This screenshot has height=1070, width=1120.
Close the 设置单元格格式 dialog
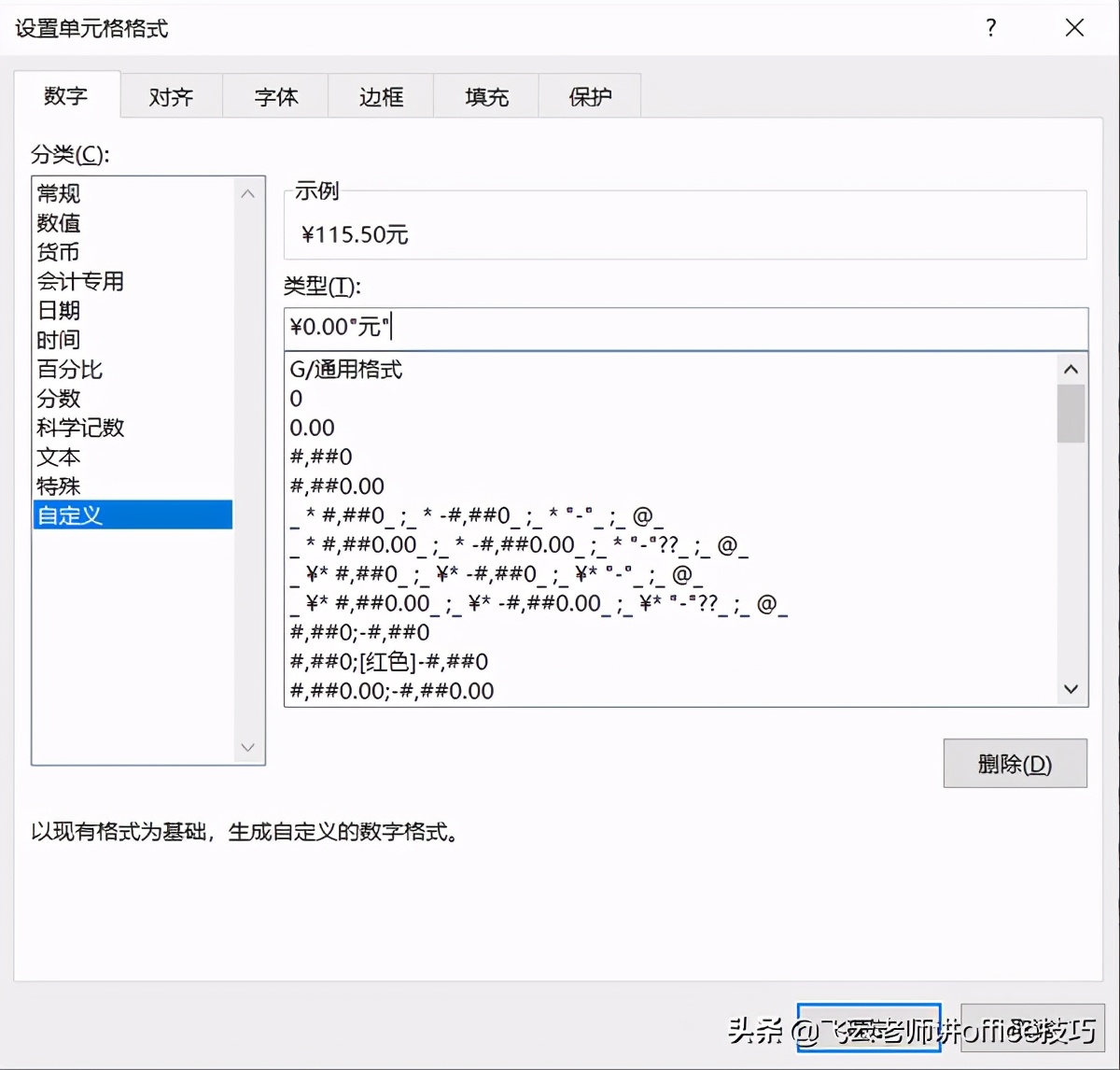(x=1075, y=28)
